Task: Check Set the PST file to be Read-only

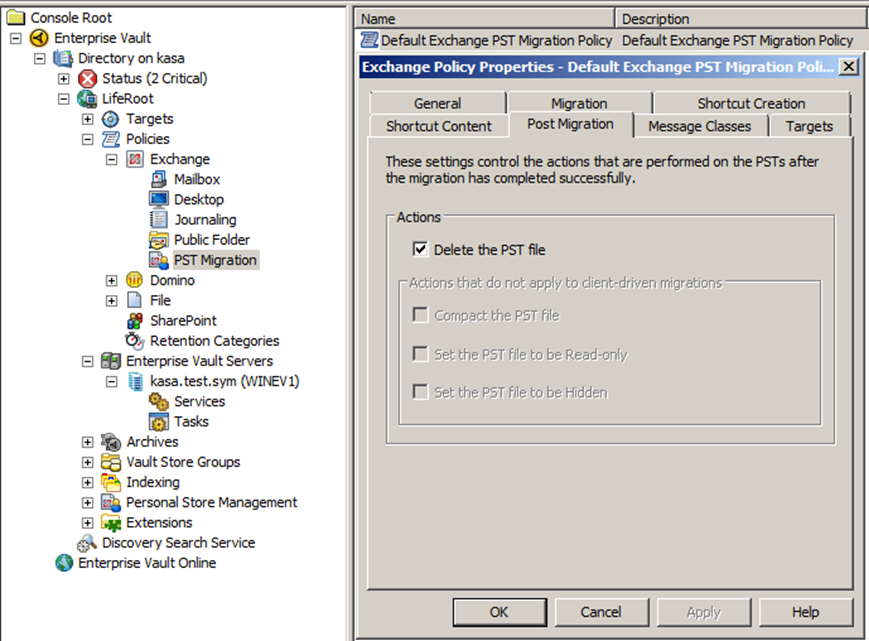Action: pos(420,354)
